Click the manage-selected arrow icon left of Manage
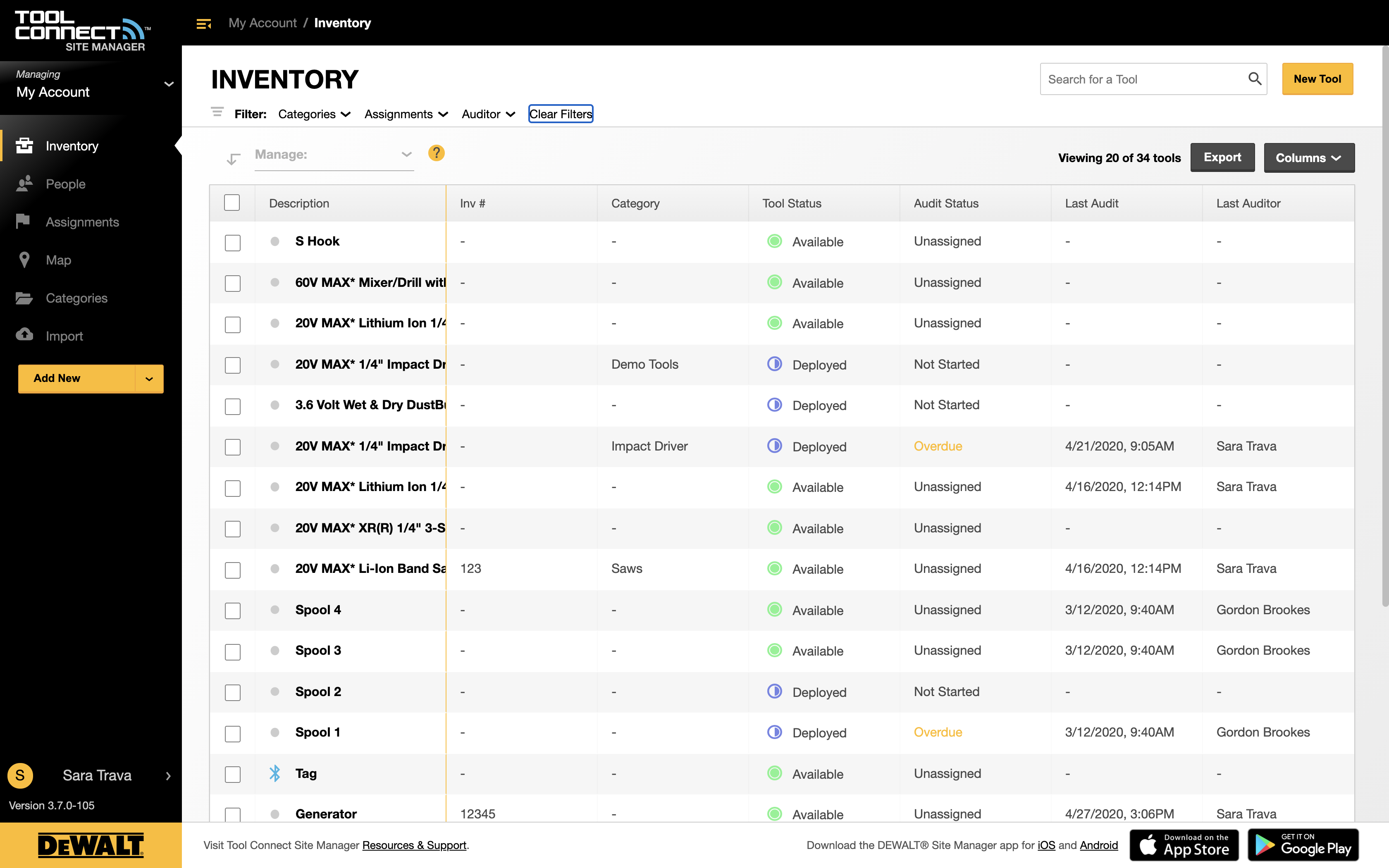 click(233, 158)
